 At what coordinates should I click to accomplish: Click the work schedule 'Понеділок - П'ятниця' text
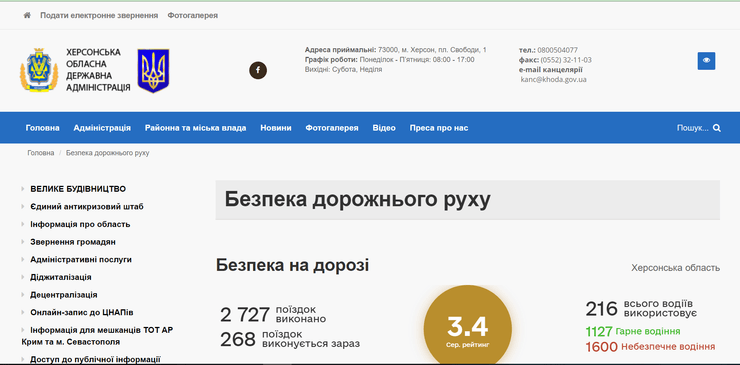pos(395,60)
